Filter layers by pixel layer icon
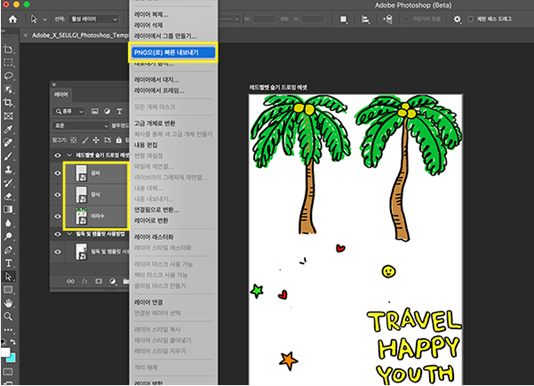Image resolution: width=534 pixels, height=386 pixels. click(95, 111)
